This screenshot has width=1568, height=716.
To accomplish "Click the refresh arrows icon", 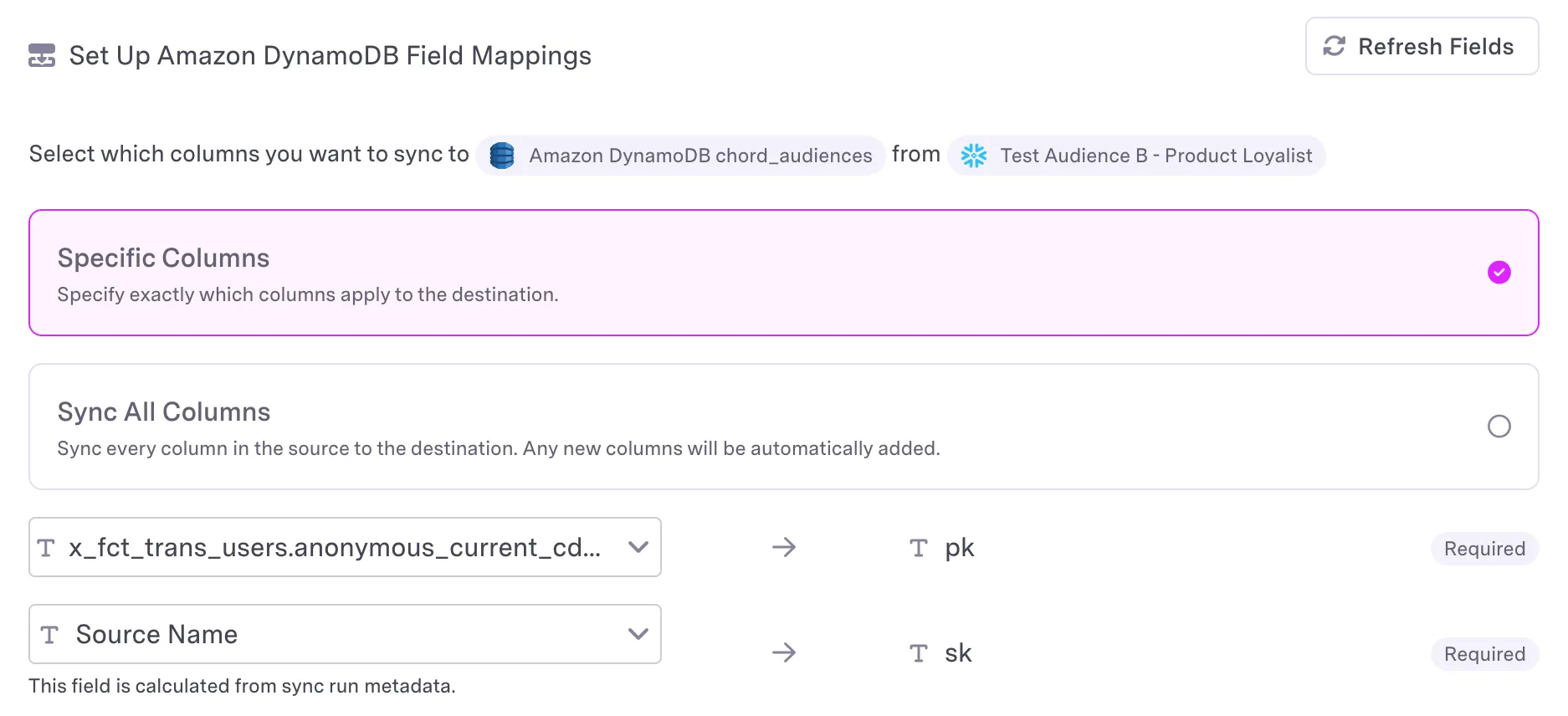I will pyautogui.click(x=1335, y=46).
